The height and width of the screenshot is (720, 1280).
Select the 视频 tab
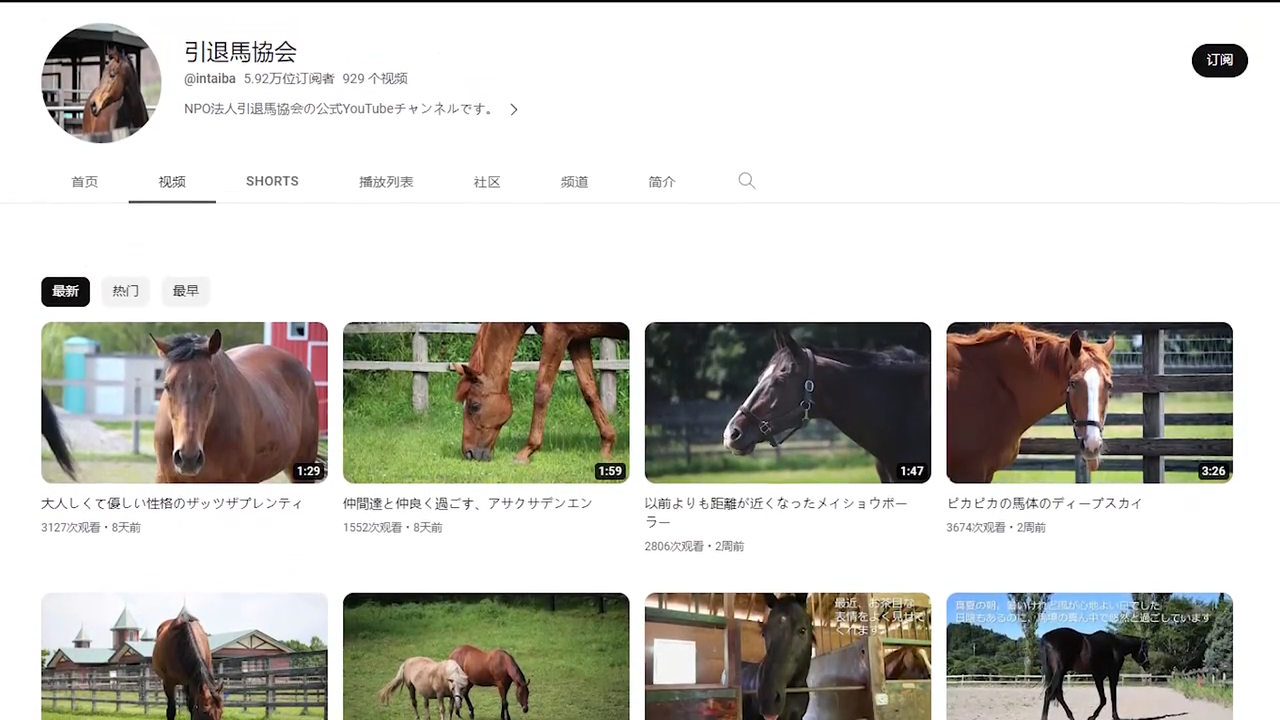[172, 182]
